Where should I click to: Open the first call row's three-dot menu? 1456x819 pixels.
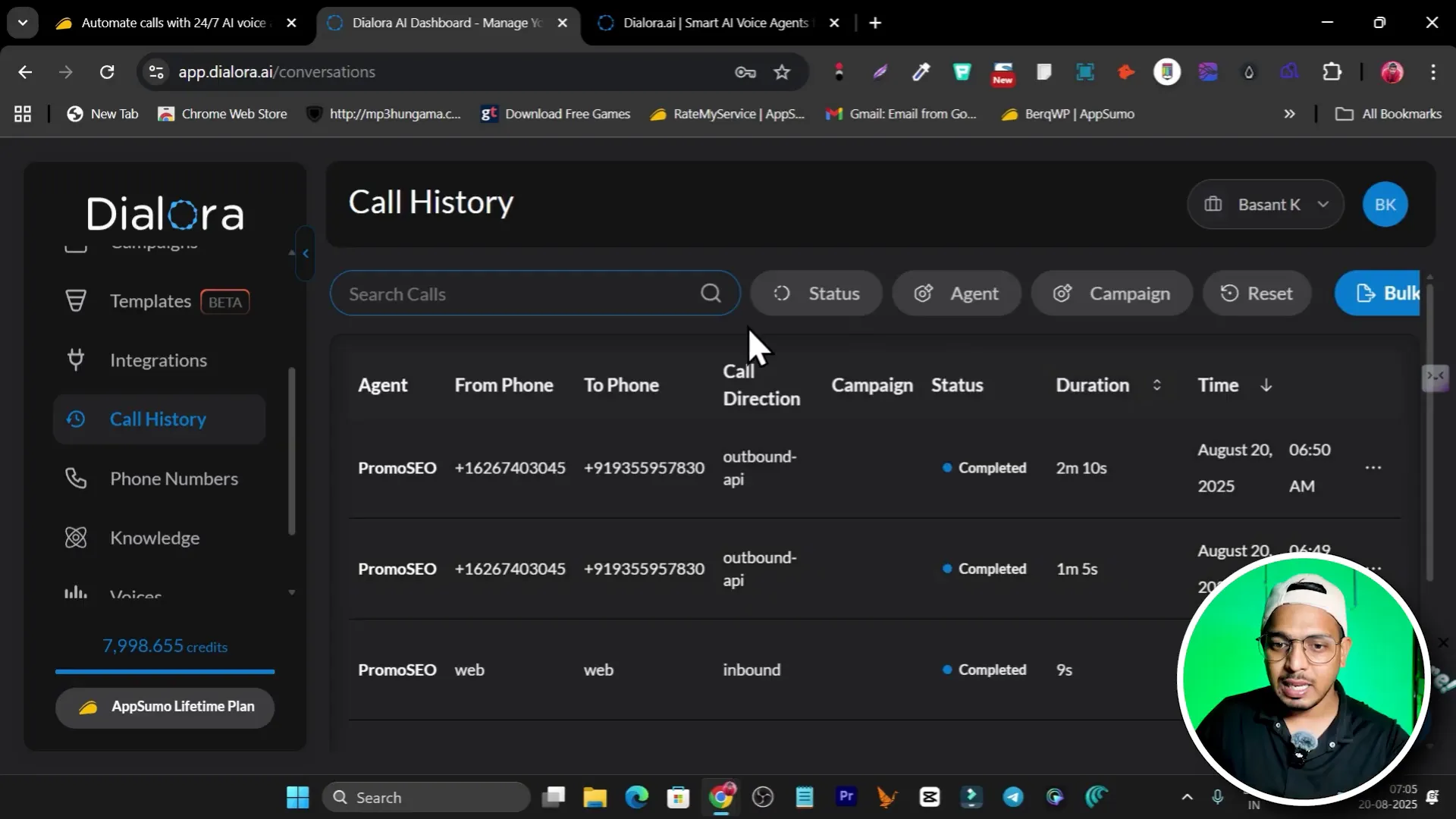click(x=1373, y=468)
